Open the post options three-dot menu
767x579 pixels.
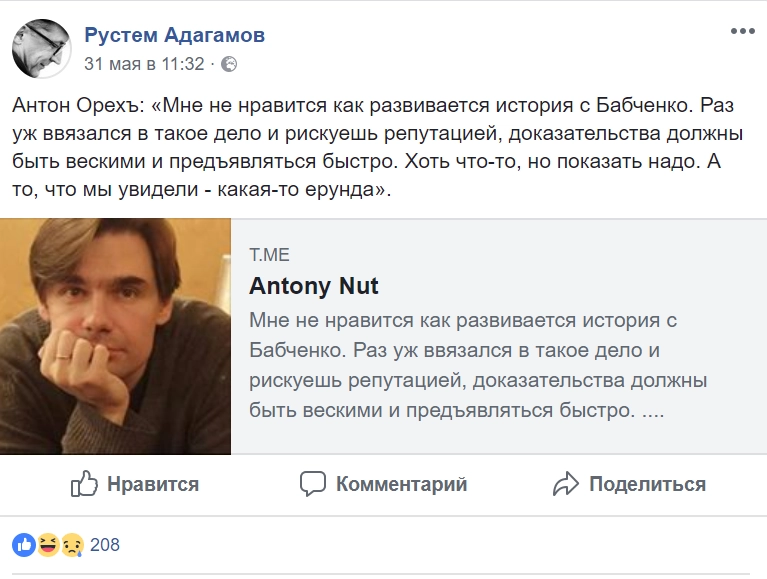pos(742,33)
